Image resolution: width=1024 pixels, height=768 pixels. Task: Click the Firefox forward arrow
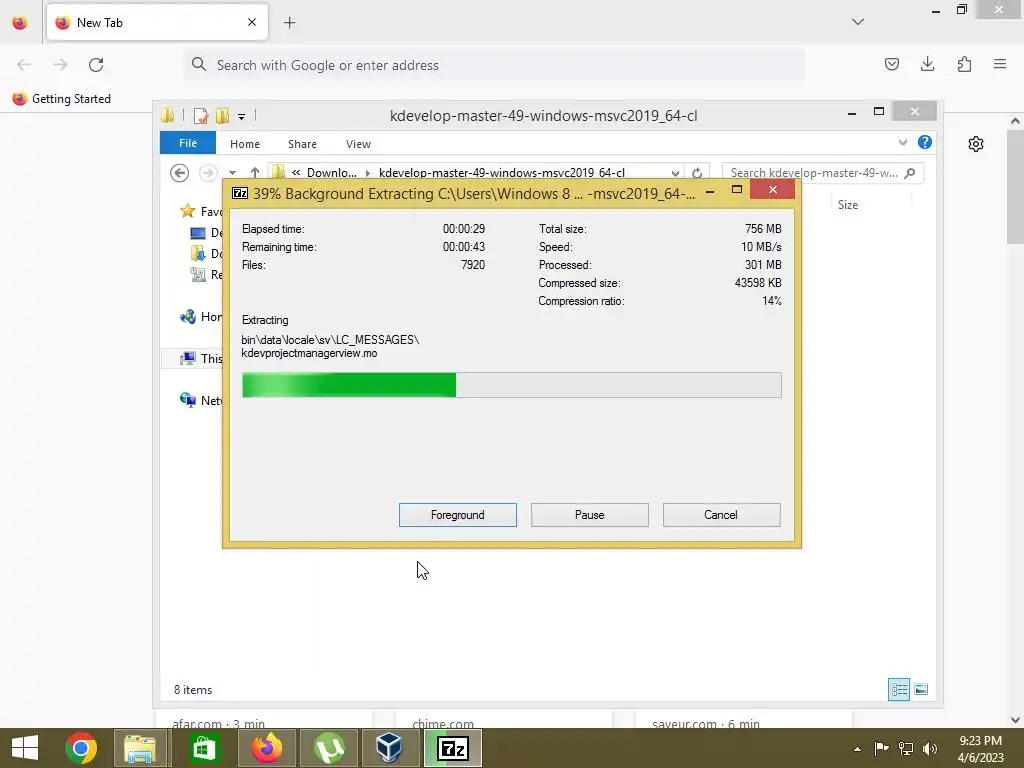[60, 65]
